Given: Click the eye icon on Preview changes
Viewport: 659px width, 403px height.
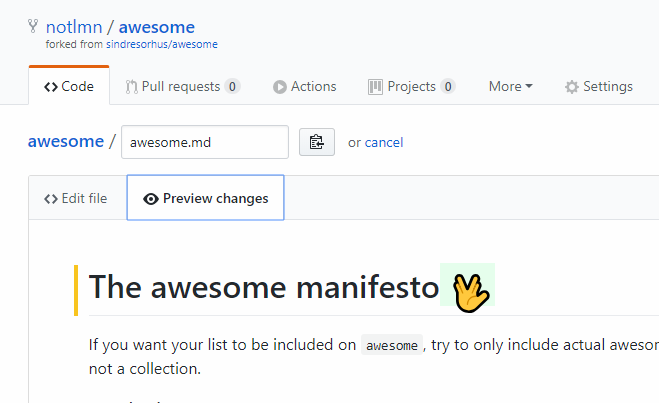Looking at the screenshot, I should tap(151, 199).
